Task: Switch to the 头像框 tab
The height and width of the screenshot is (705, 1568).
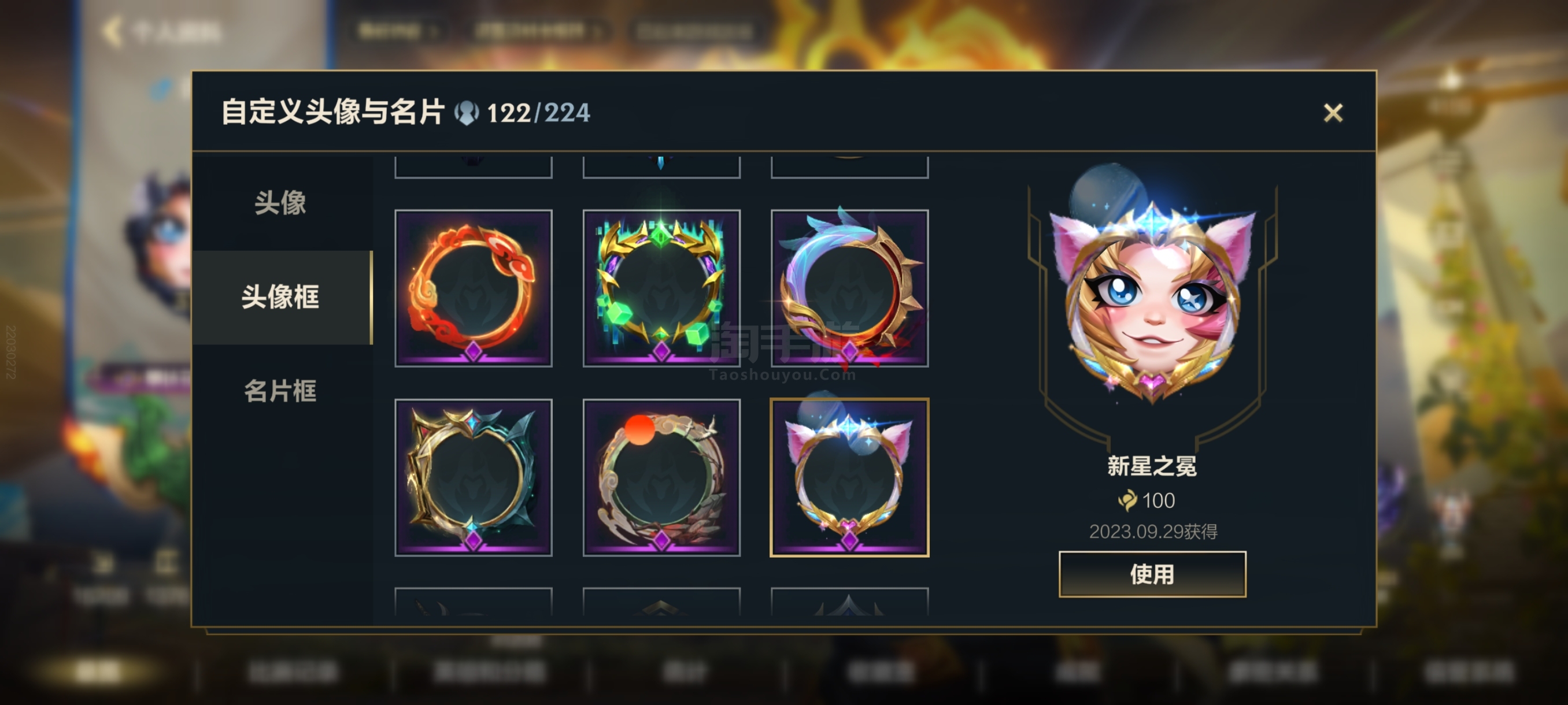Action: 280,298
